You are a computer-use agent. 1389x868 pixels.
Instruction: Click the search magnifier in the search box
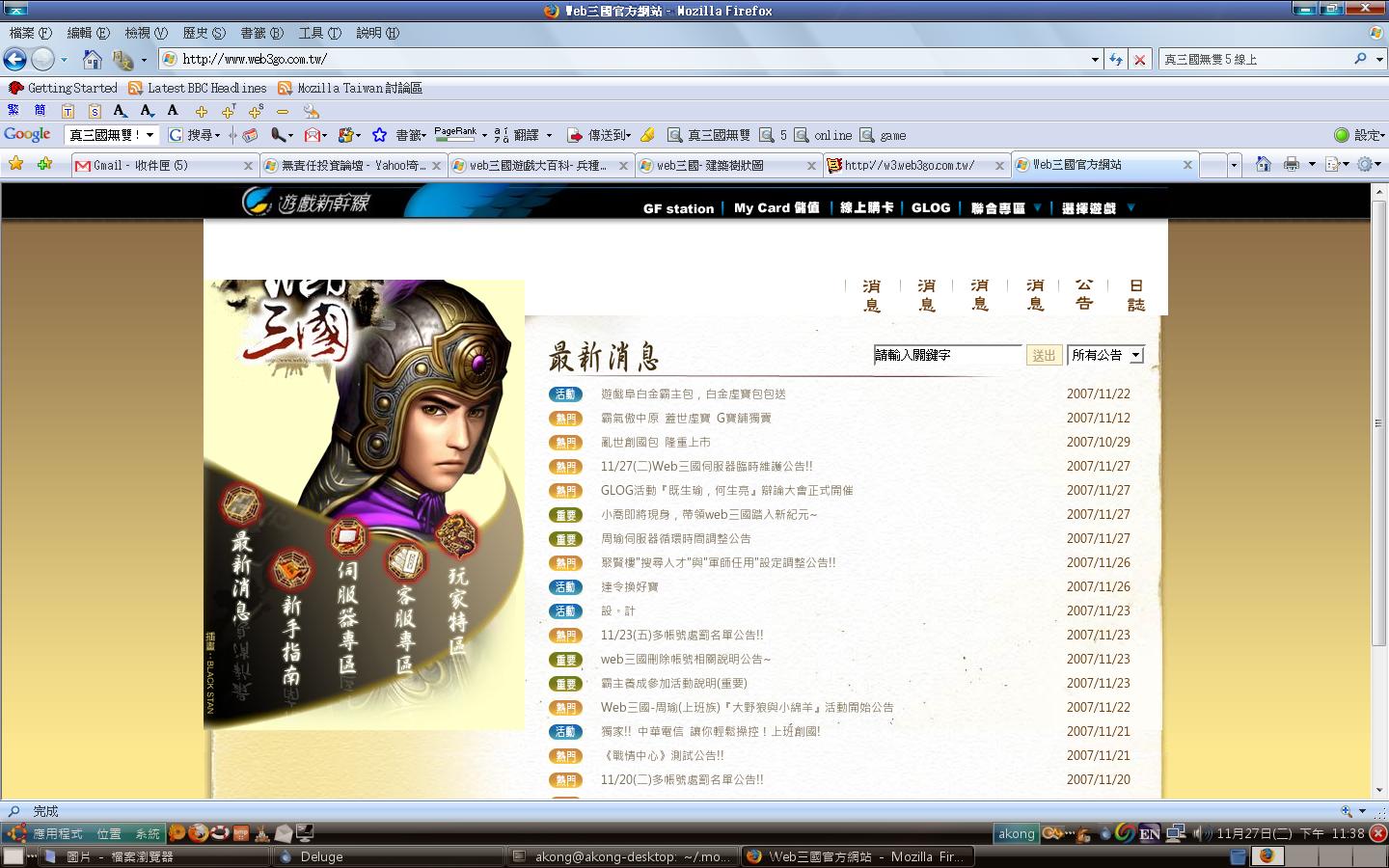point(1360,59)
